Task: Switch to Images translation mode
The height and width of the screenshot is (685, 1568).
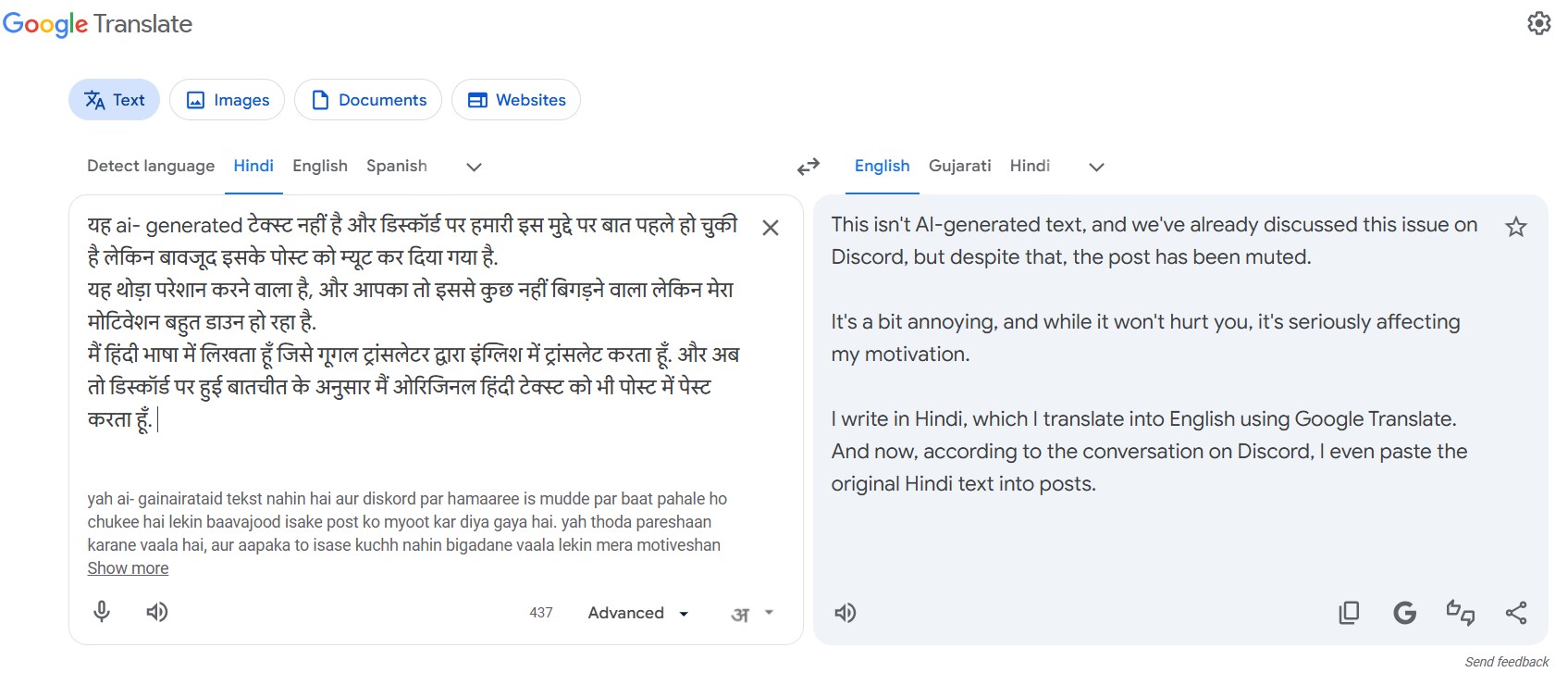Action: click(x=227, y=100)
